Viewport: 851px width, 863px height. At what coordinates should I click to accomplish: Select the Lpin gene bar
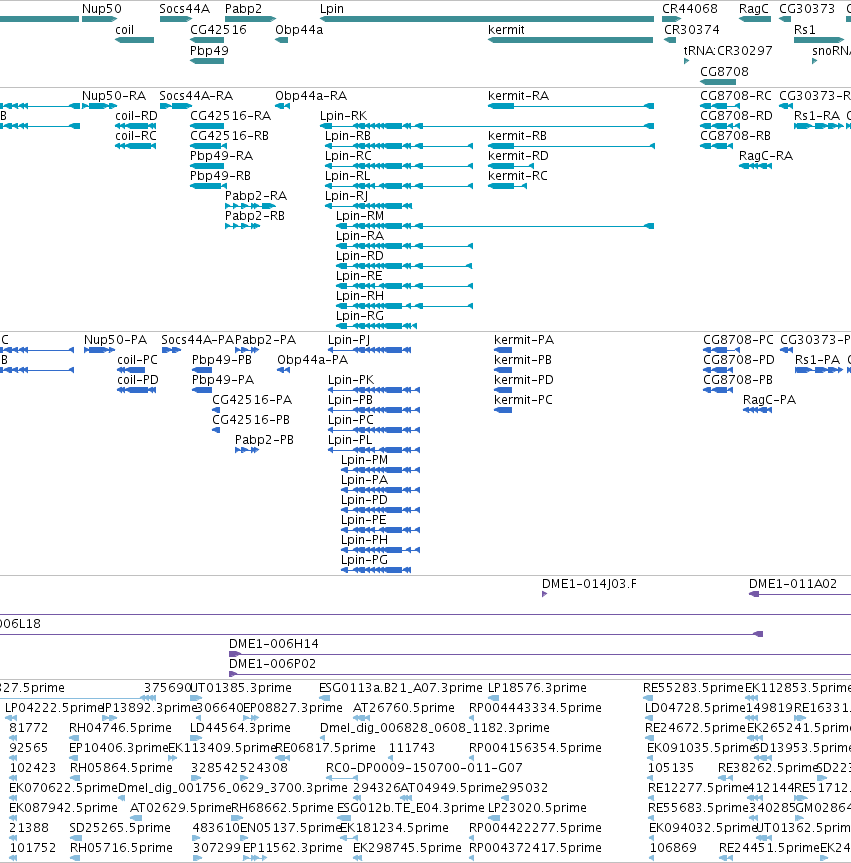(x=487, y=19)
